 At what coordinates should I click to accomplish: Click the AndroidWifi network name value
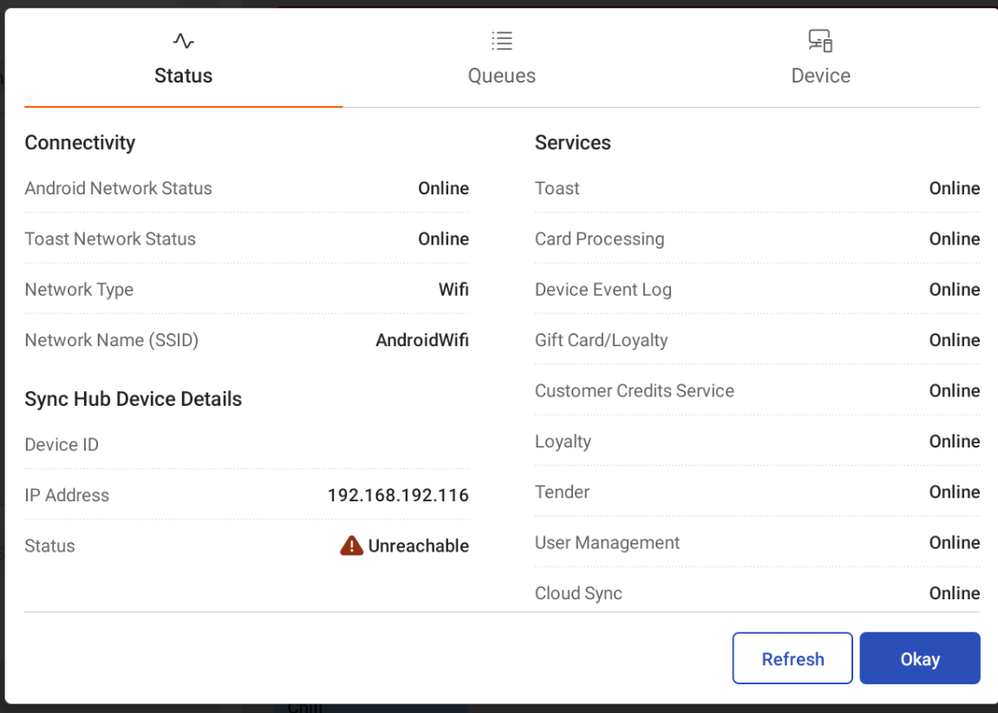click(422, 340)
